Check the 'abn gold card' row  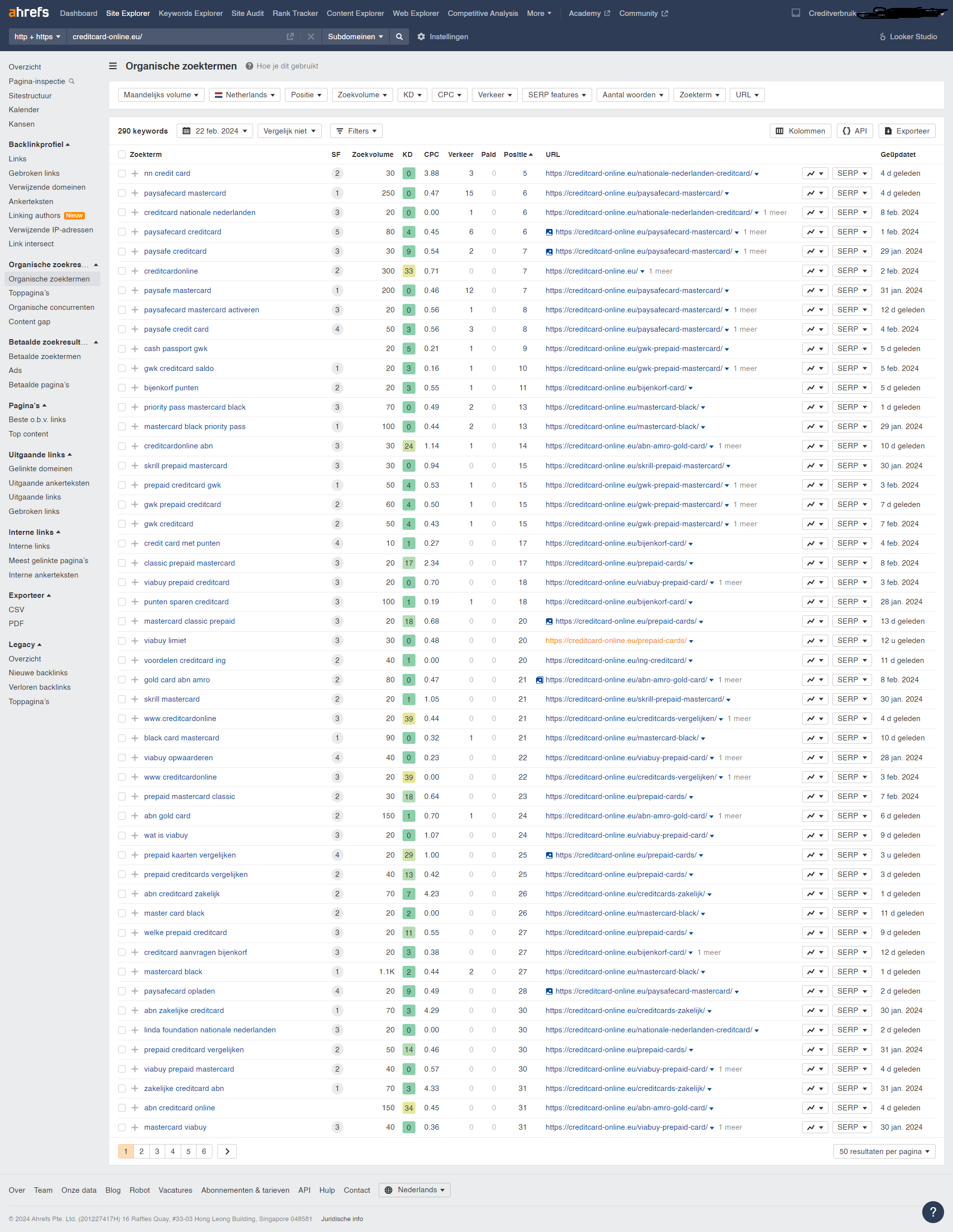(x=122, y=816)
